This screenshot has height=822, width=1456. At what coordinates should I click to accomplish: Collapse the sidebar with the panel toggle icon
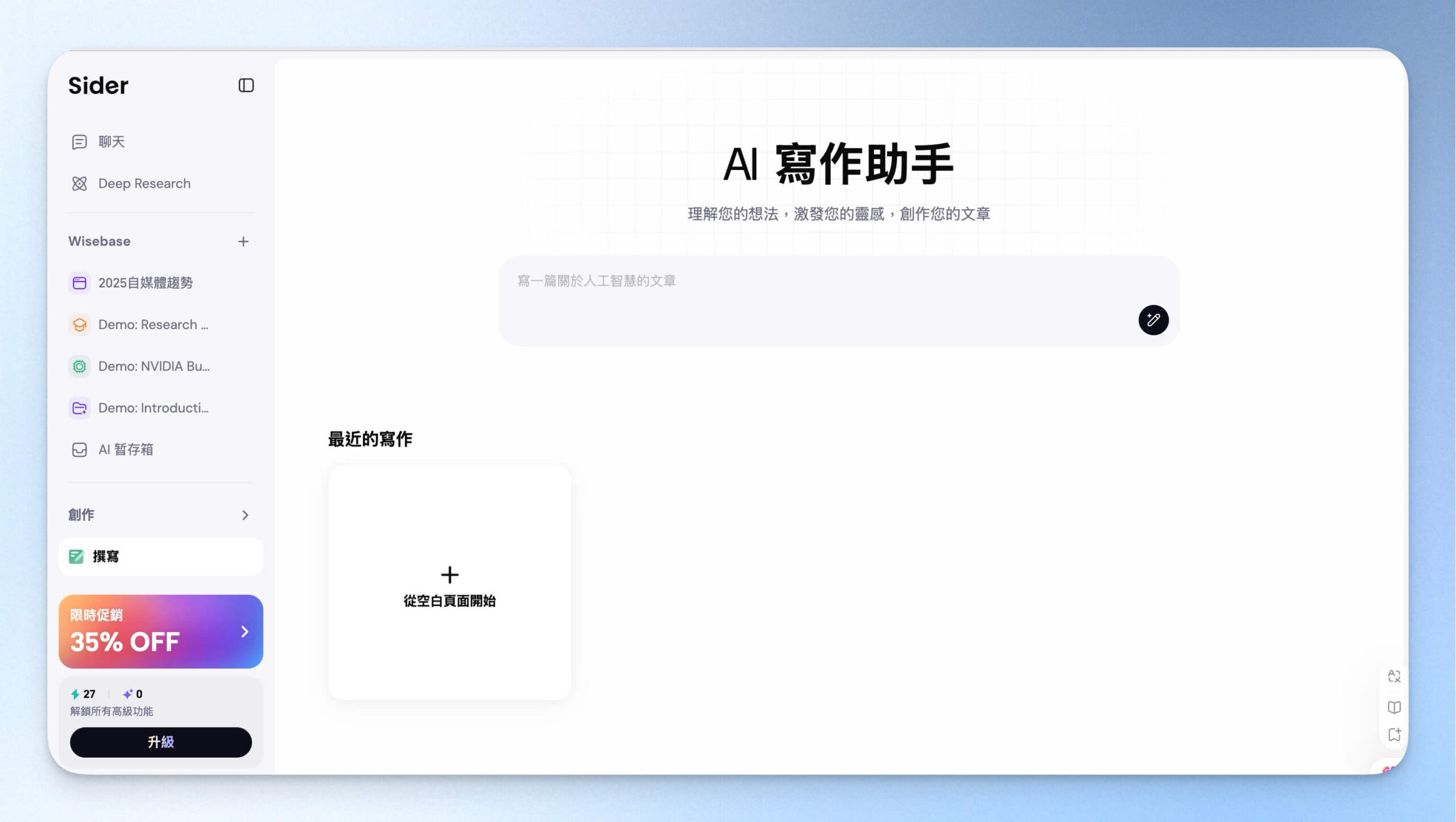click(x=246, y=85)
